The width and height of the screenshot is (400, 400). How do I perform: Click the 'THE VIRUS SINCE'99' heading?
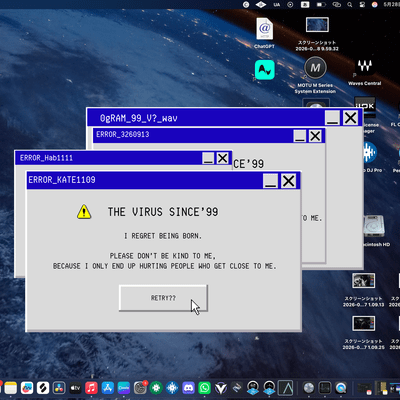click(163, 212)
